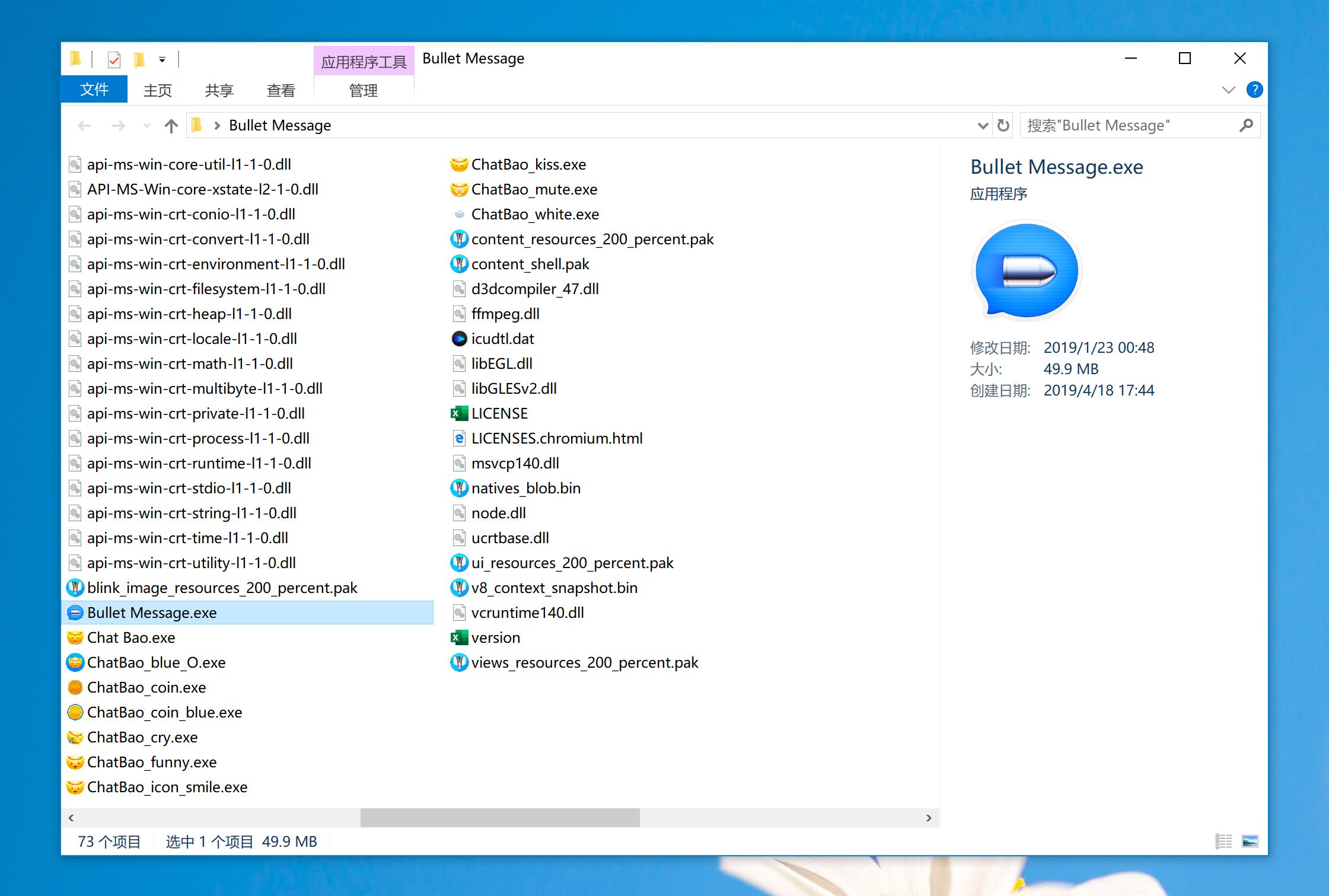The height and width of the screenshot is (896, 1329).
Task: Click the blink_image_resources_200_percent.pak icon
Action: (75, 588)
